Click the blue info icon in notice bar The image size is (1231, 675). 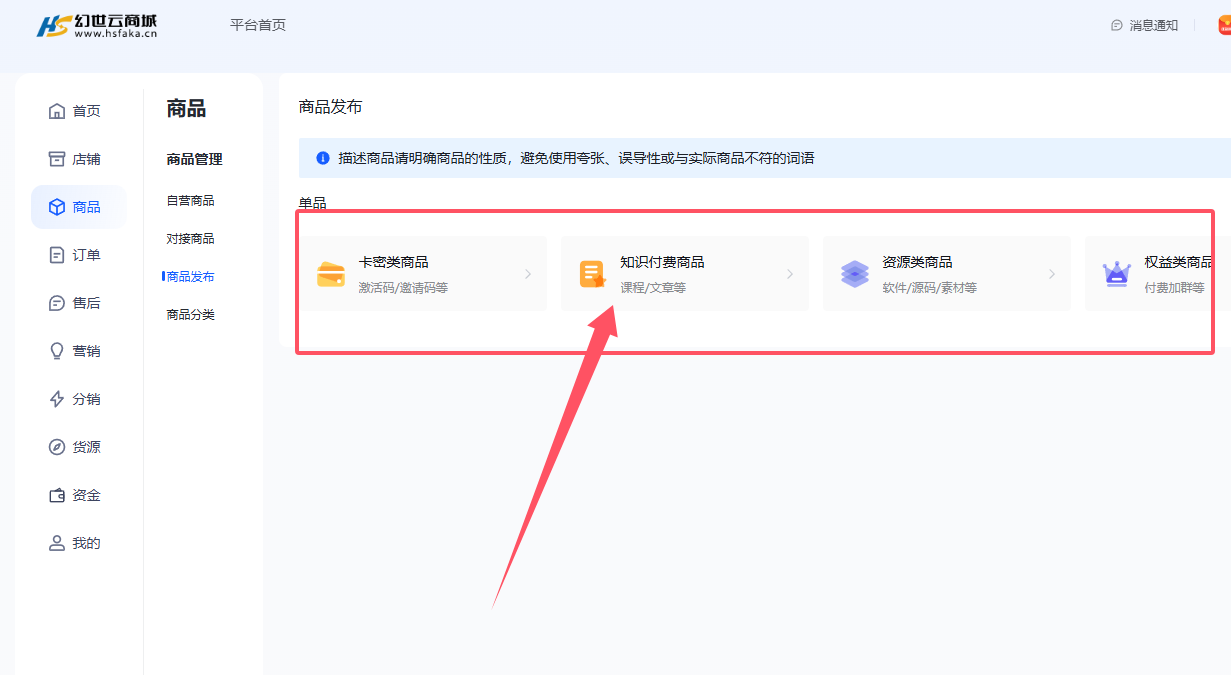(323, 158)
